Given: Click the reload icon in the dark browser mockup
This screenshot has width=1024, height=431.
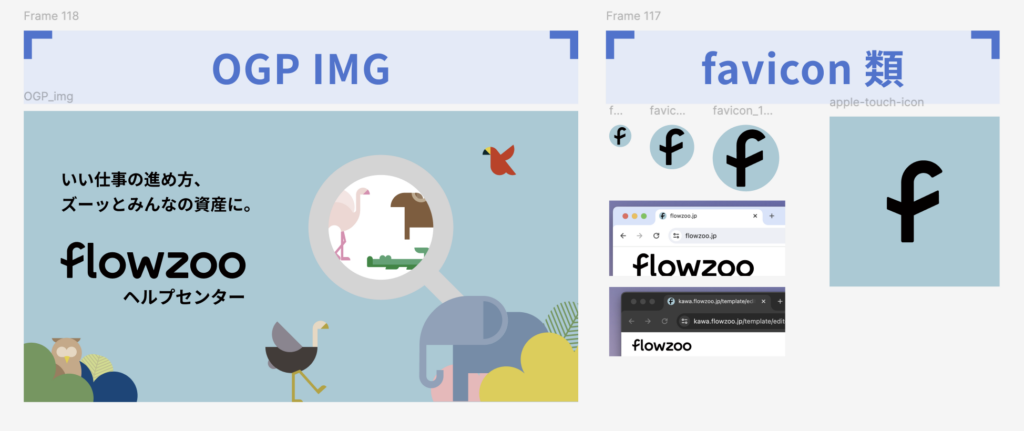Looking at the screenshot, I should 664,321.
